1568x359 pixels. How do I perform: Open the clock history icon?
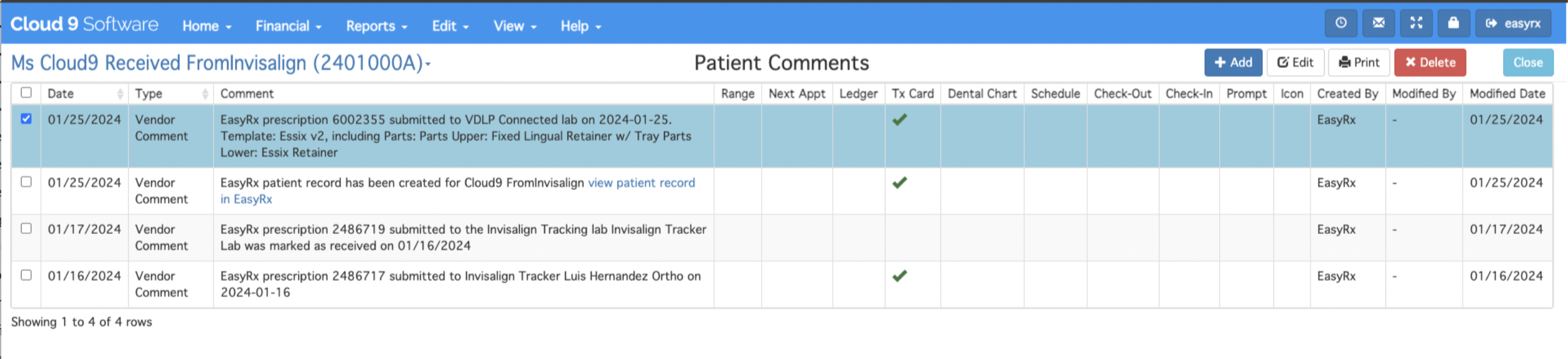pyautogui.click(x=1341, y=24)
